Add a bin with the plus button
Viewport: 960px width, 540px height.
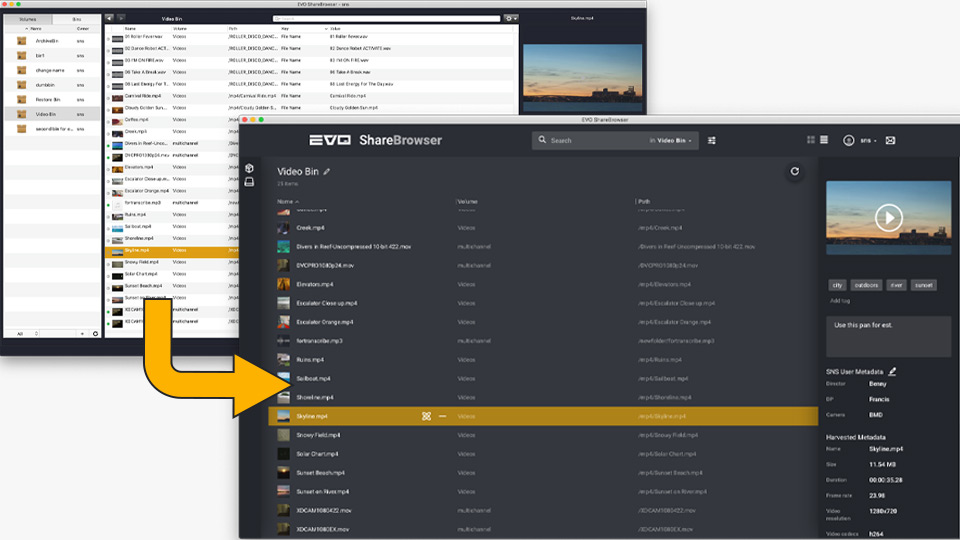[x=82, y=334]
